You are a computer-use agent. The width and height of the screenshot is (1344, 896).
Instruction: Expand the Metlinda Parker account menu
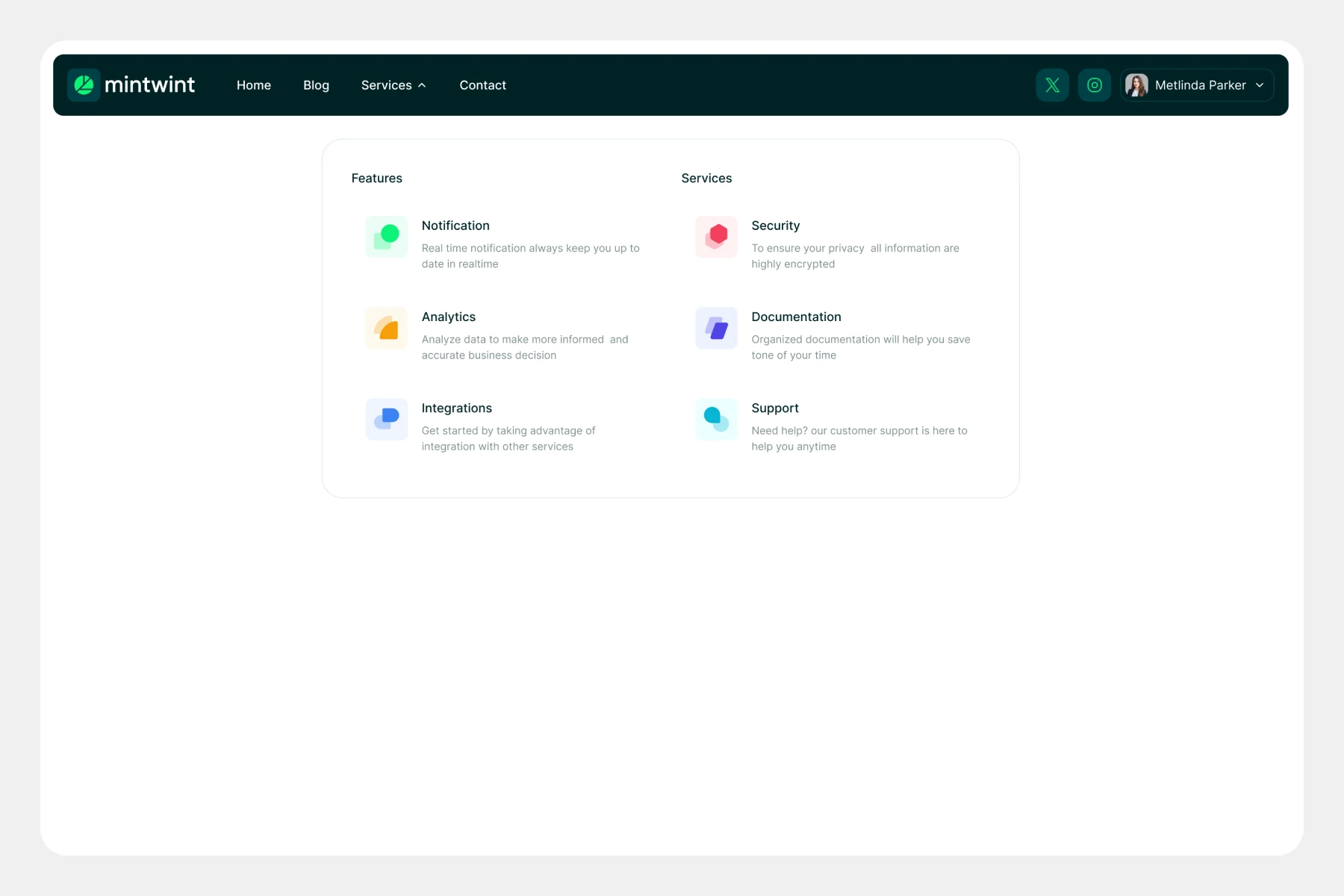(1199, 85)
